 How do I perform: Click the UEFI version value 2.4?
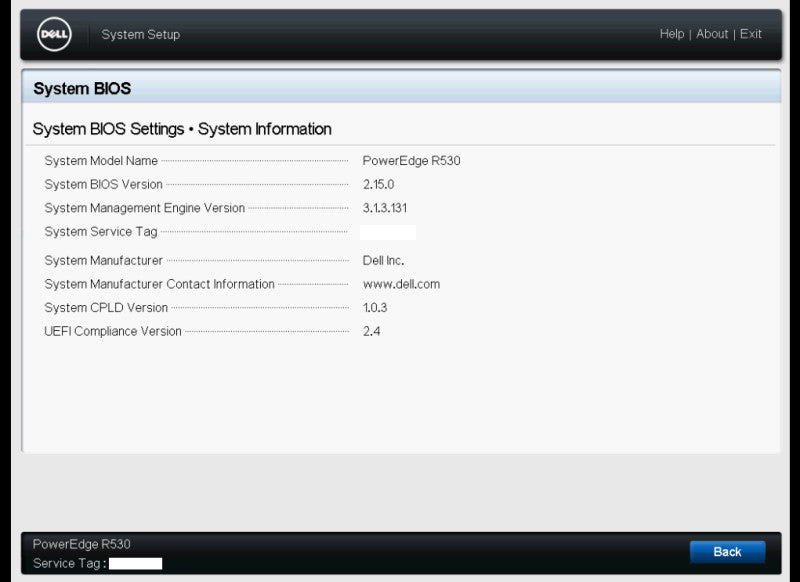pos(371,332)
